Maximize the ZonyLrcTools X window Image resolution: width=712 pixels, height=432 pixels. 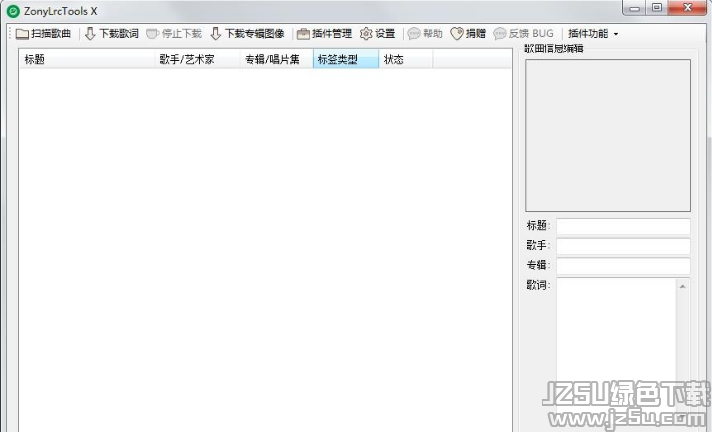click(657, 8)
